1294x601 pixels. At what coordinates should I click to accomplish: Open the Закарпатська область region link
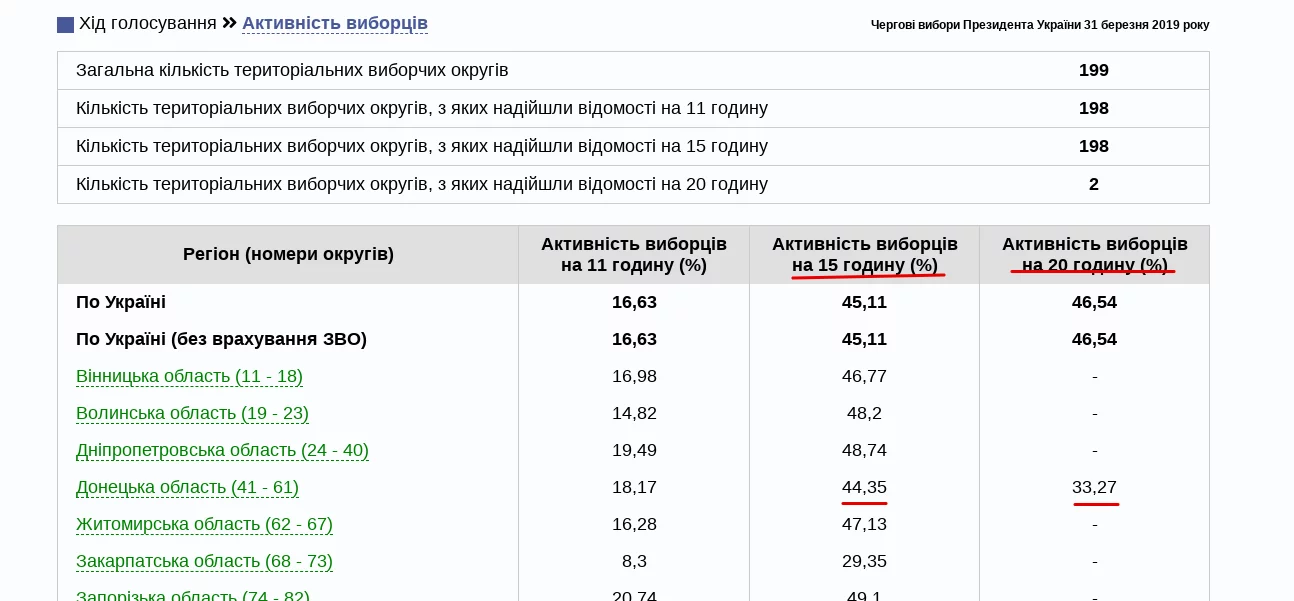tap(204, 561)
